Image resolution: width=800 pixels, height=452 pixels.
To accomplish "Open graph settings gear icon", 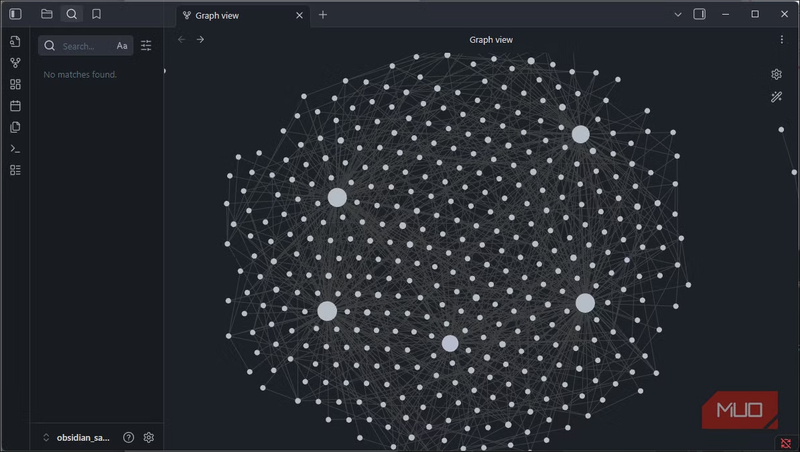I will pos(776,74).
